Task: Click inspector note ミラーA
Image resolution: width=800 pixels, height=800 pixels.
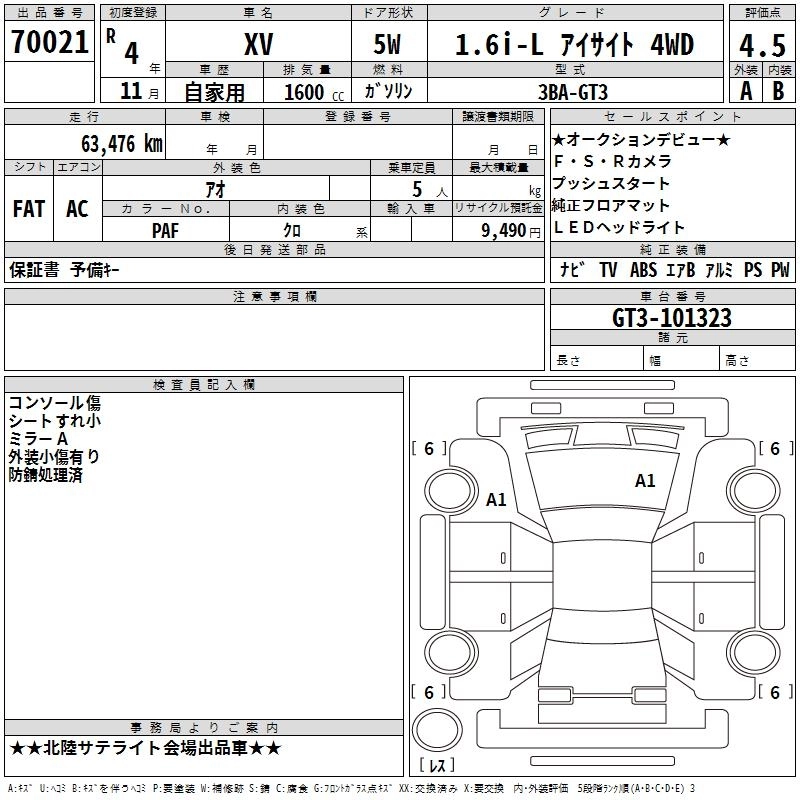Action: click(x=38, y=439)
